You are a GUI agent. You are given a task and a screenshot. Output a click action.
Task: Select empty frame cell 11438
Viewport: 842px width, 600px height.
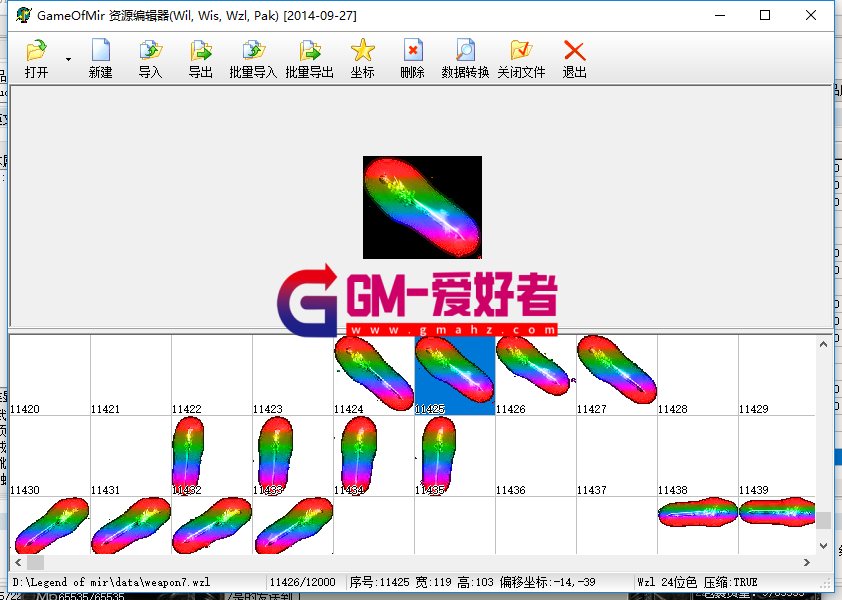[x=699, y=456]
